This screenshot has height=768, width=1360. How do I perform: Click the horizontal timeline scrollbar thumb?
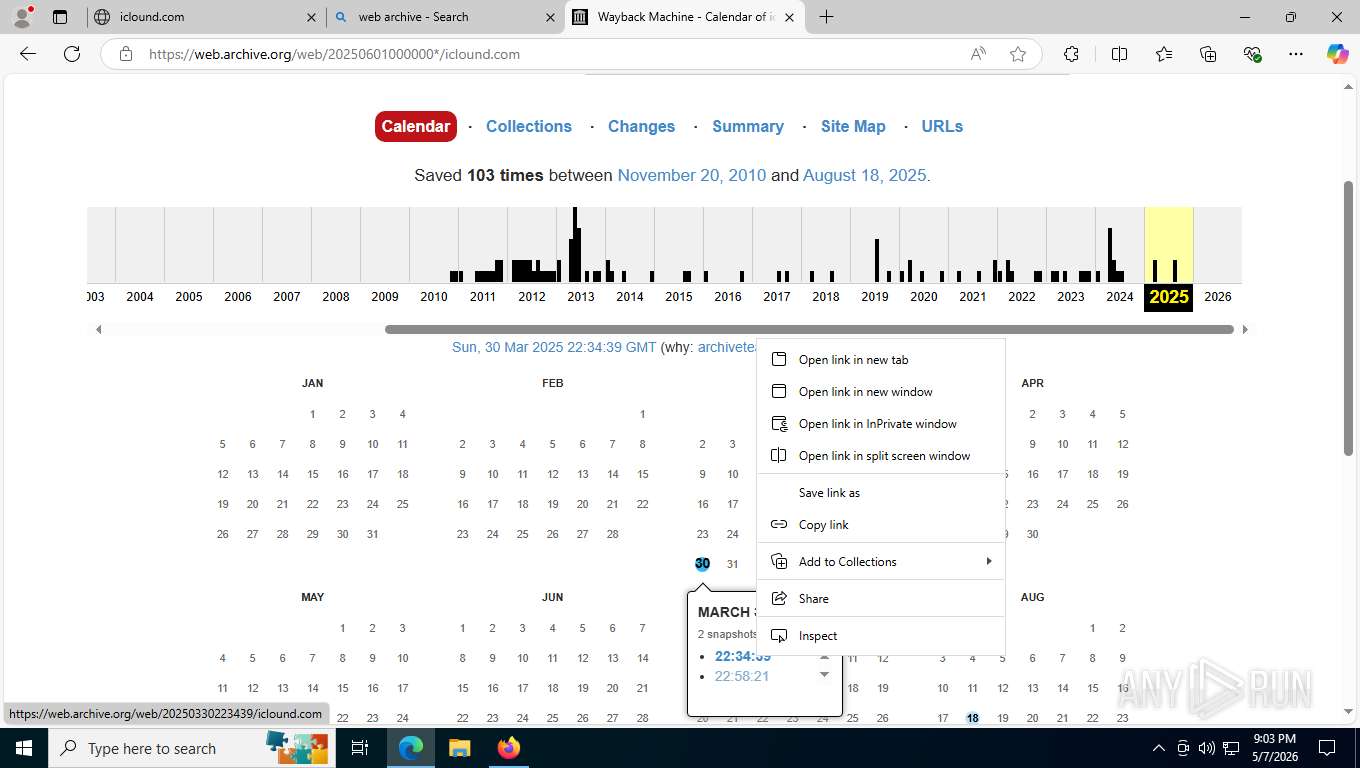809,329
